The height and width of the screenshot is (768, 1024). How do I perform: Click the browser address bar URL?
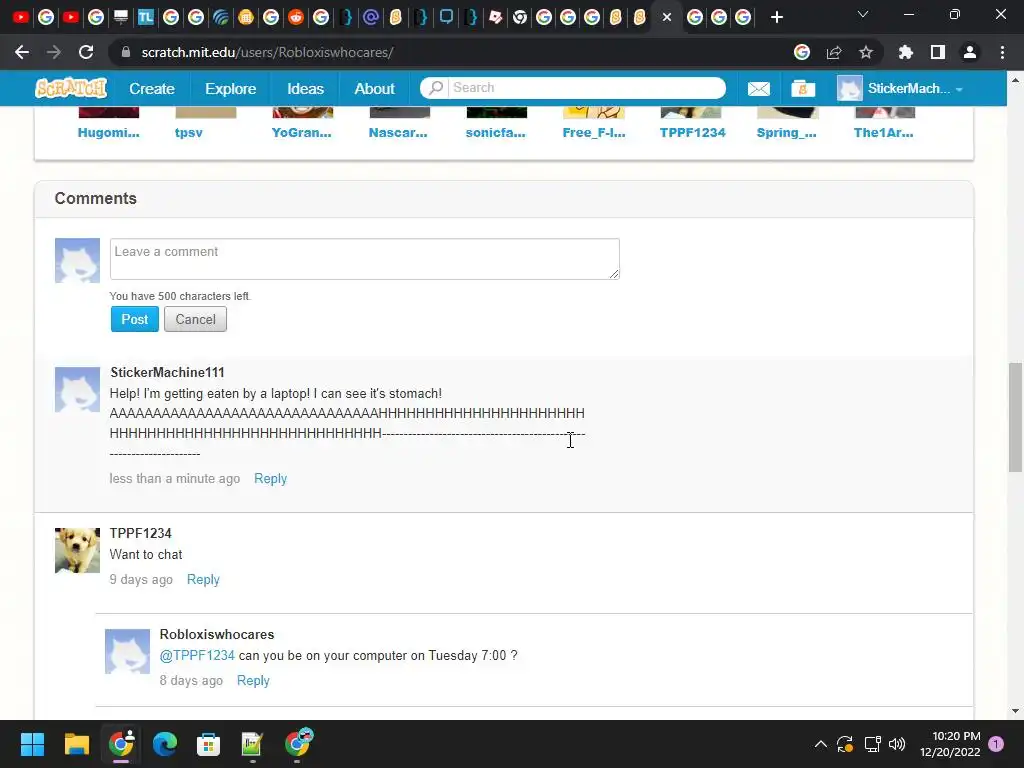(267, 52)
